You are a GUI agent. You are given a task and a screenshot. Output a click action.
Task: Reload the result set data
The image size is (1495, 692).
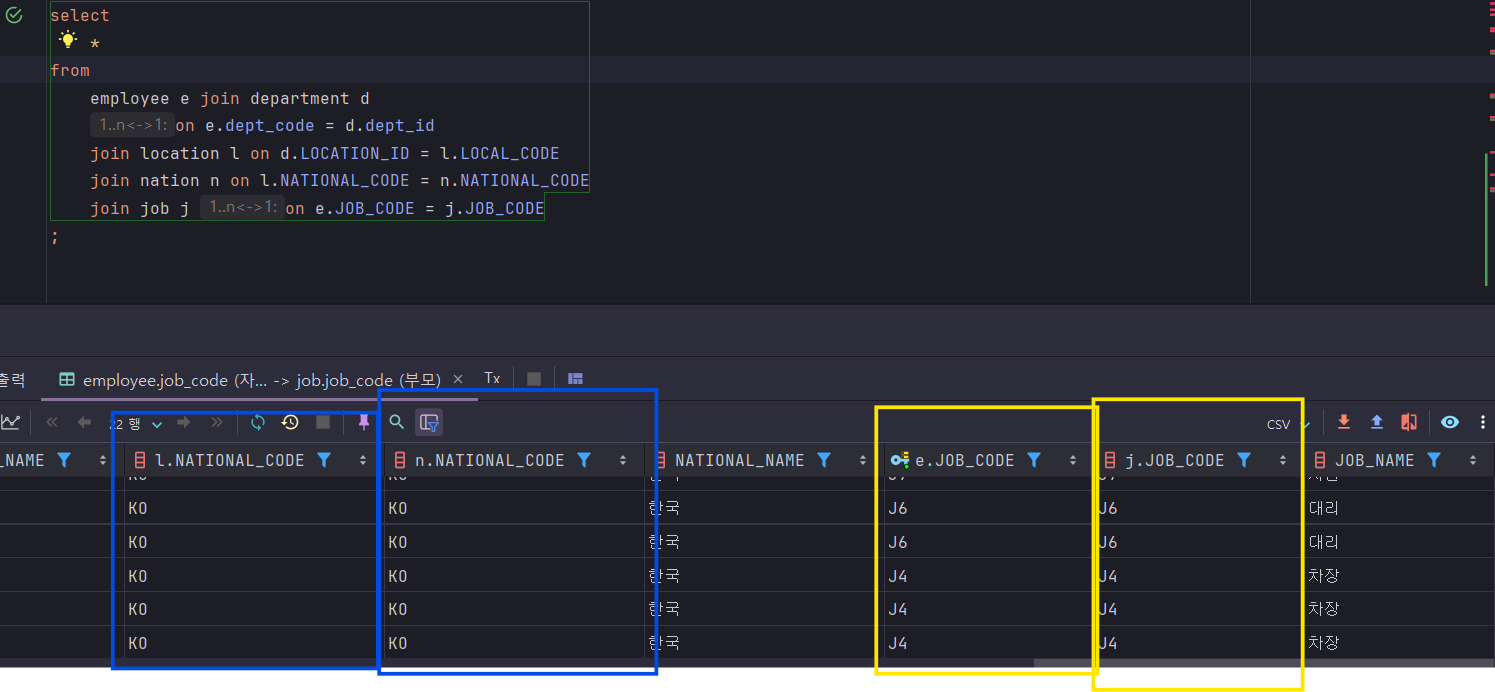pyautogui.click(x=258, y=422)
